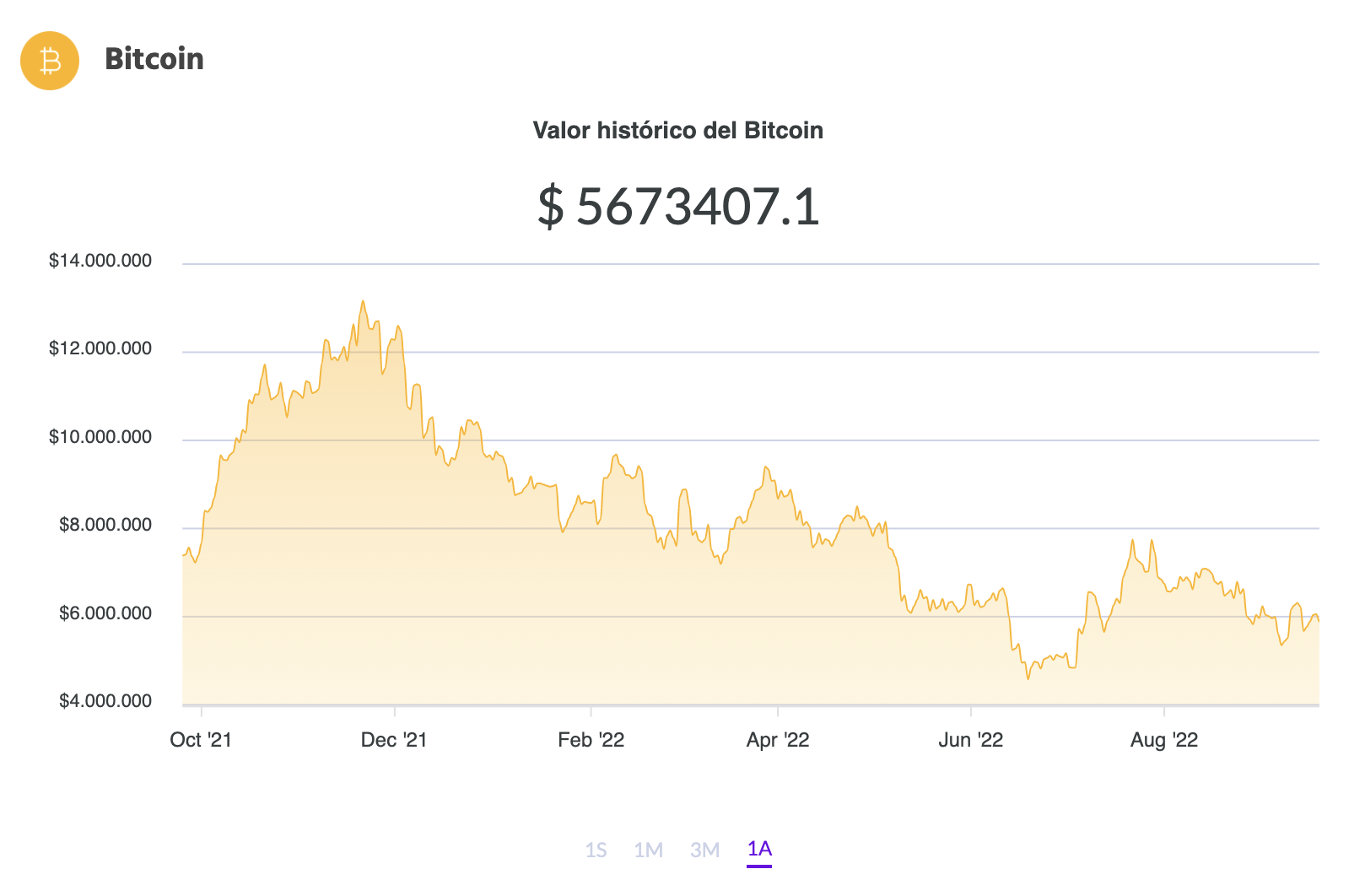The height and width of the screenshot is (896, 1365).
Task: Click the $8.000.000 y-axis label
Action: [105, 525]
